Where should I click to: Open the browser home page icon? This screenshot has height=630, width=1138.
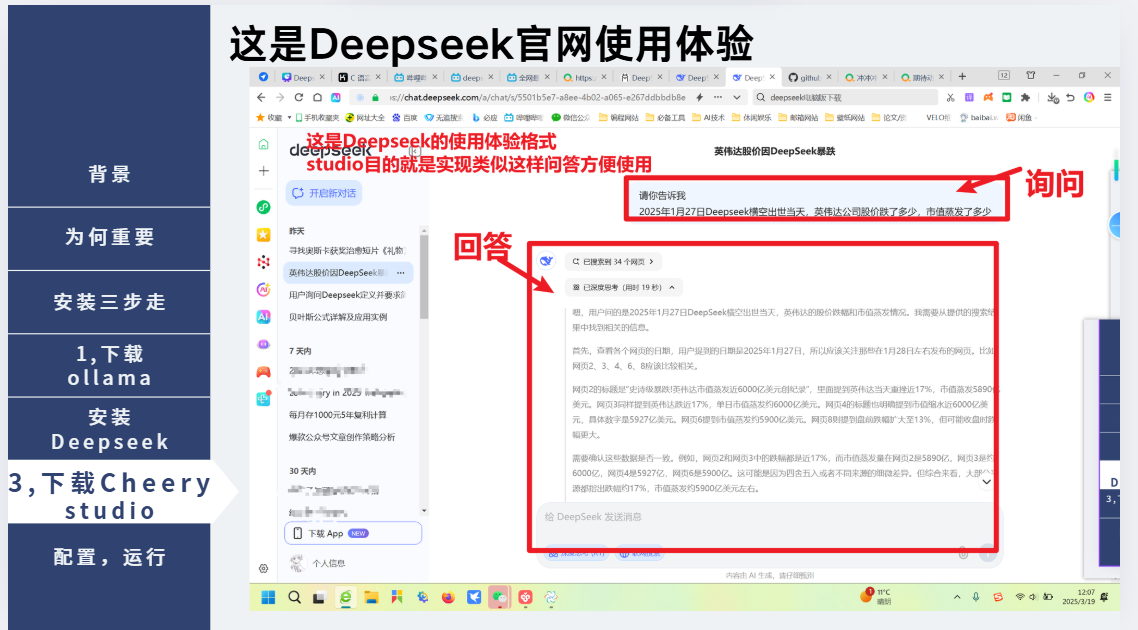pos(317,97)
